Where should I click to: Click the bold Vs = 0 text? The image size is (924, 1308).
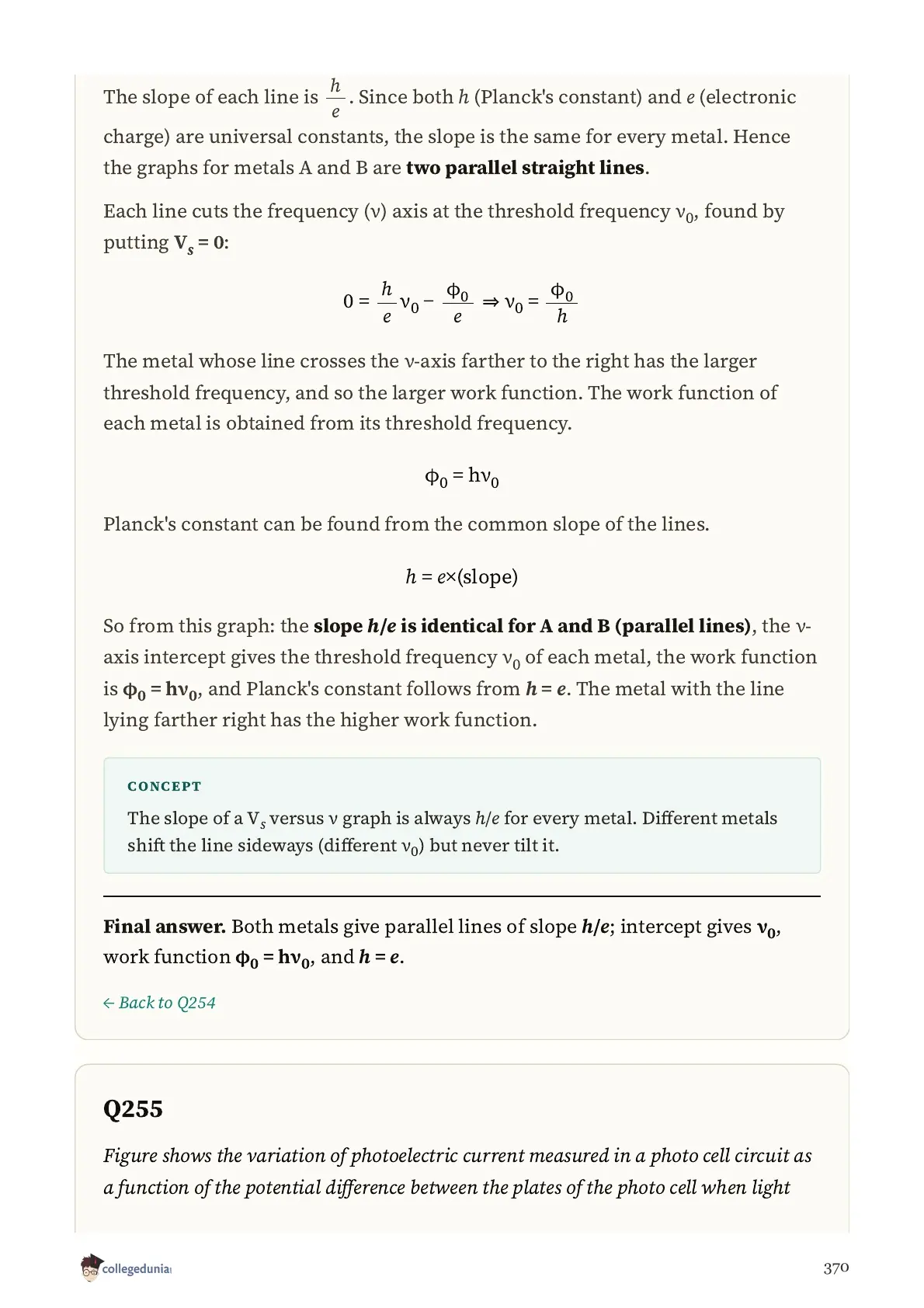pos(201,243)
